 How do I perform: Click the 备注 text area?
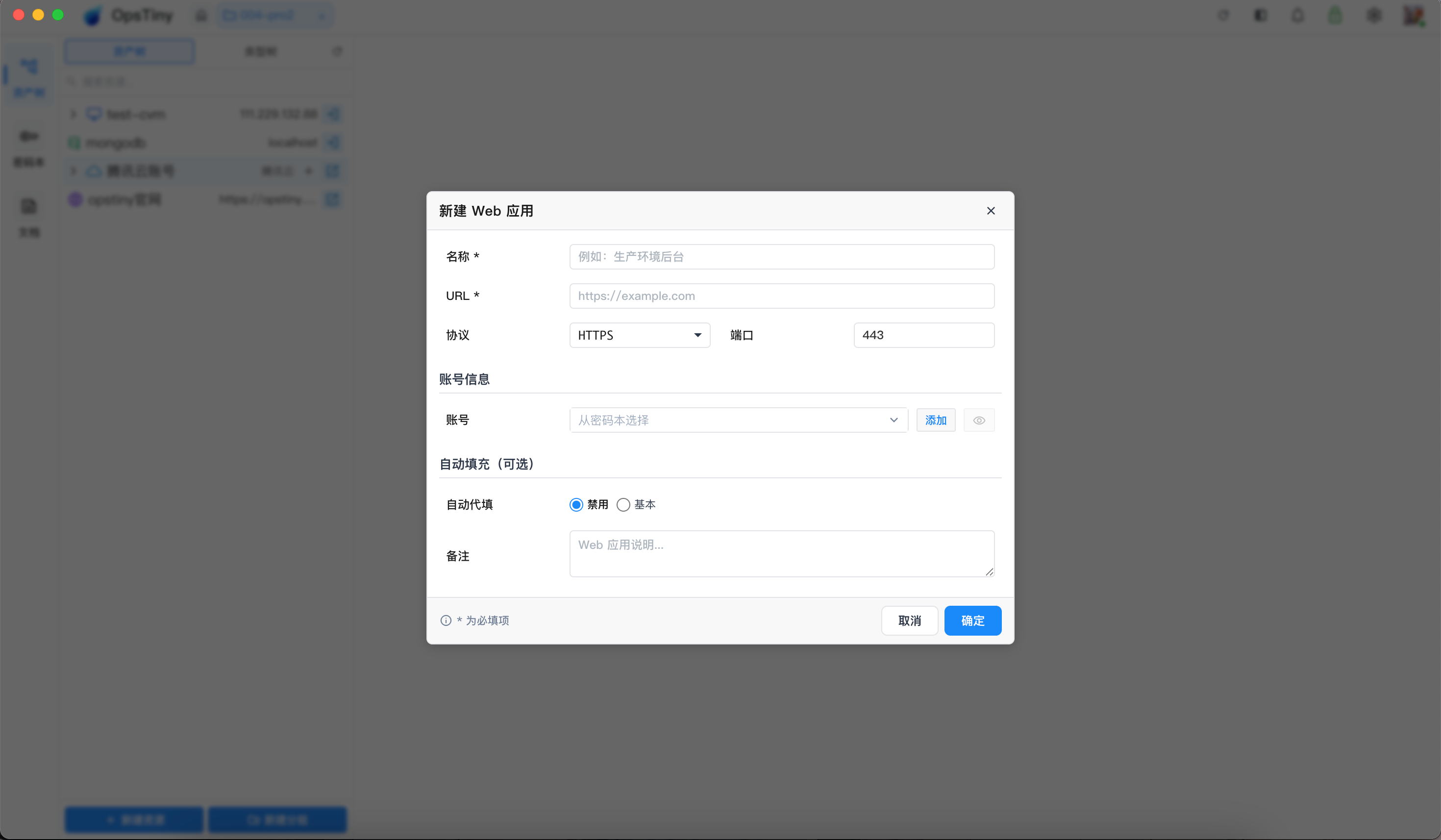tap(782, 553)
